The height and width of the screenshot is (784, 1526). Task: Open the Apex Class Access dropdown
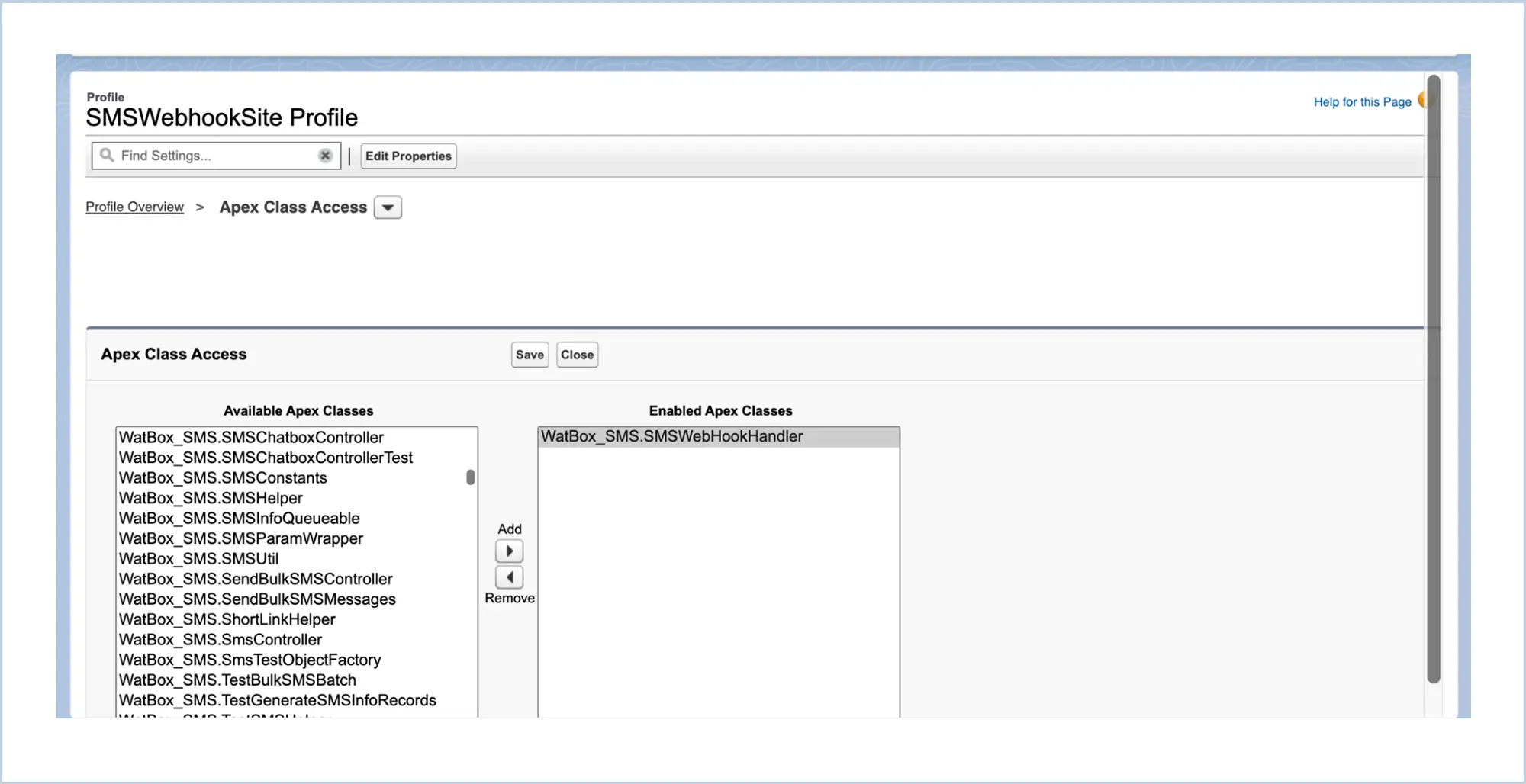[388, 207]
